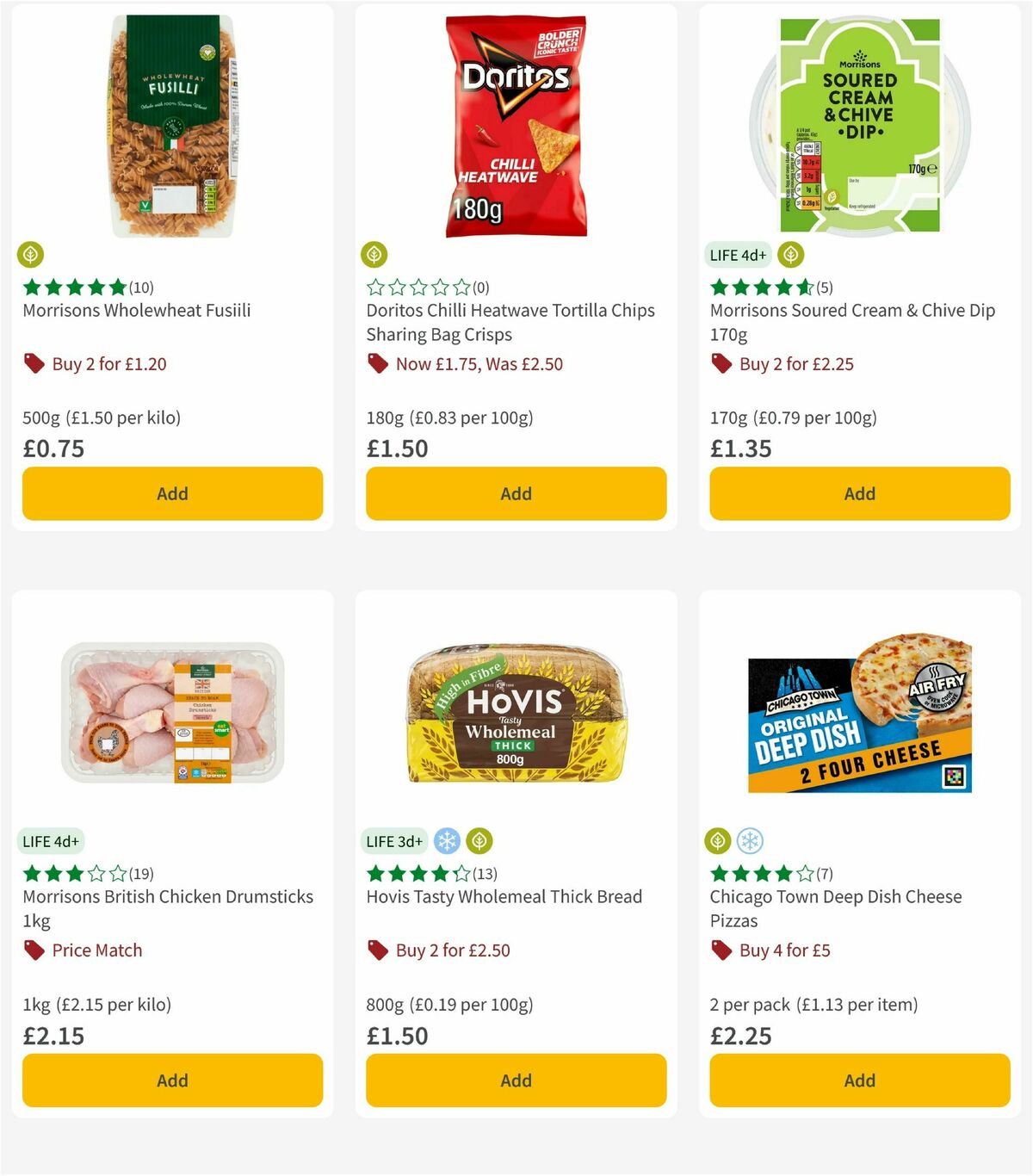This screenshot has height=1176, width=1033.
Task: Click the snowflake icon on the Chicago Town card
Action: tap(748, 841)
